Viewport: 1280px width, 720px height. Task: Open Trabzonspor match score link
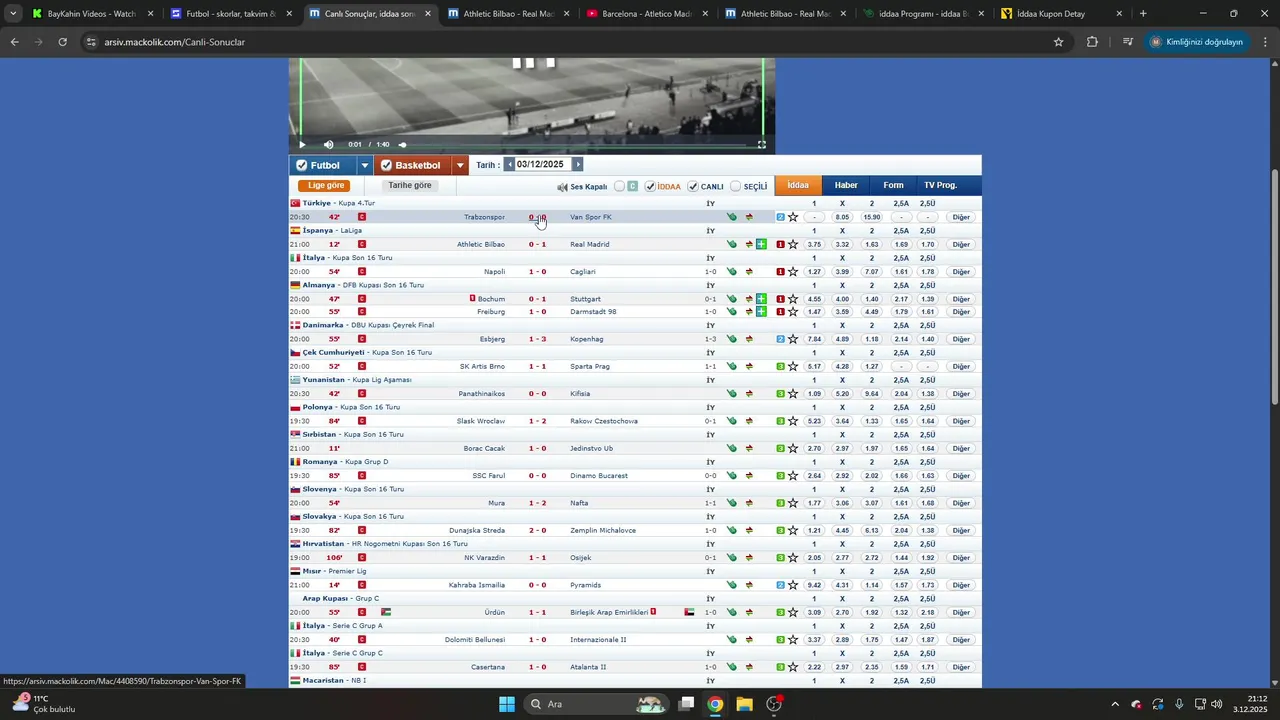[x=537, y=217]
